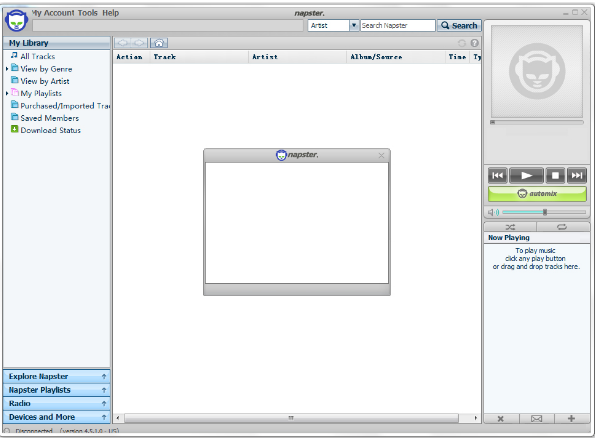595x438 pixels.
Task: Open the Help menu
Action: pos(110,13)
